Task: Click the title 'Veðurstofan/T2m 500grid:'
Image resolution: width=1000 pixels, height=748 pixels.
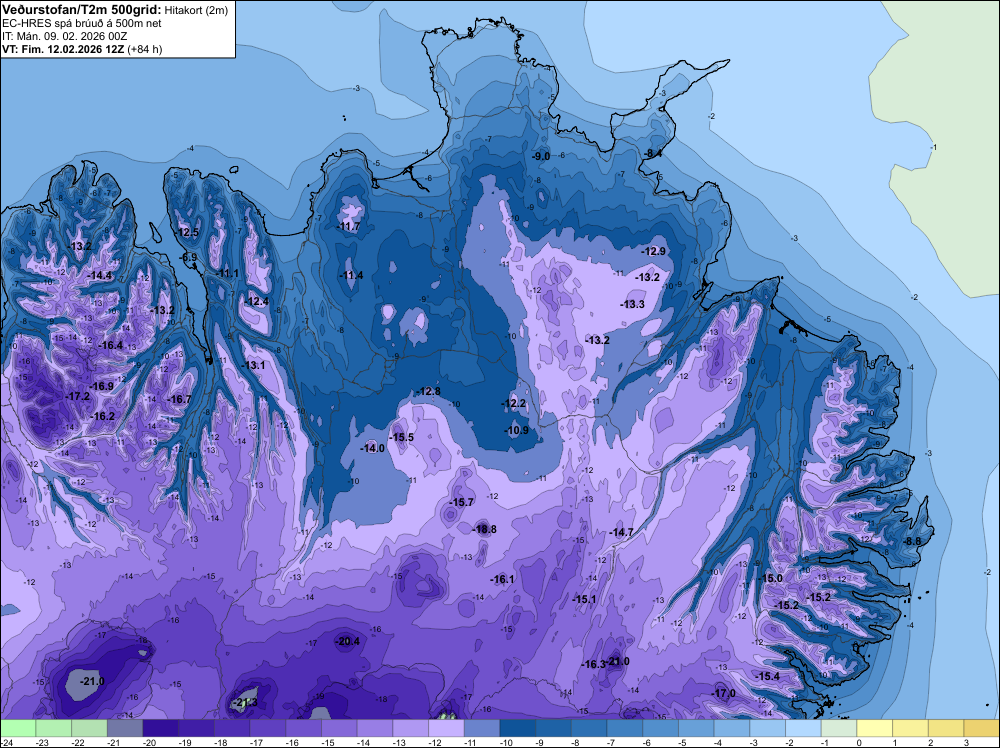Action: (82, 10)
